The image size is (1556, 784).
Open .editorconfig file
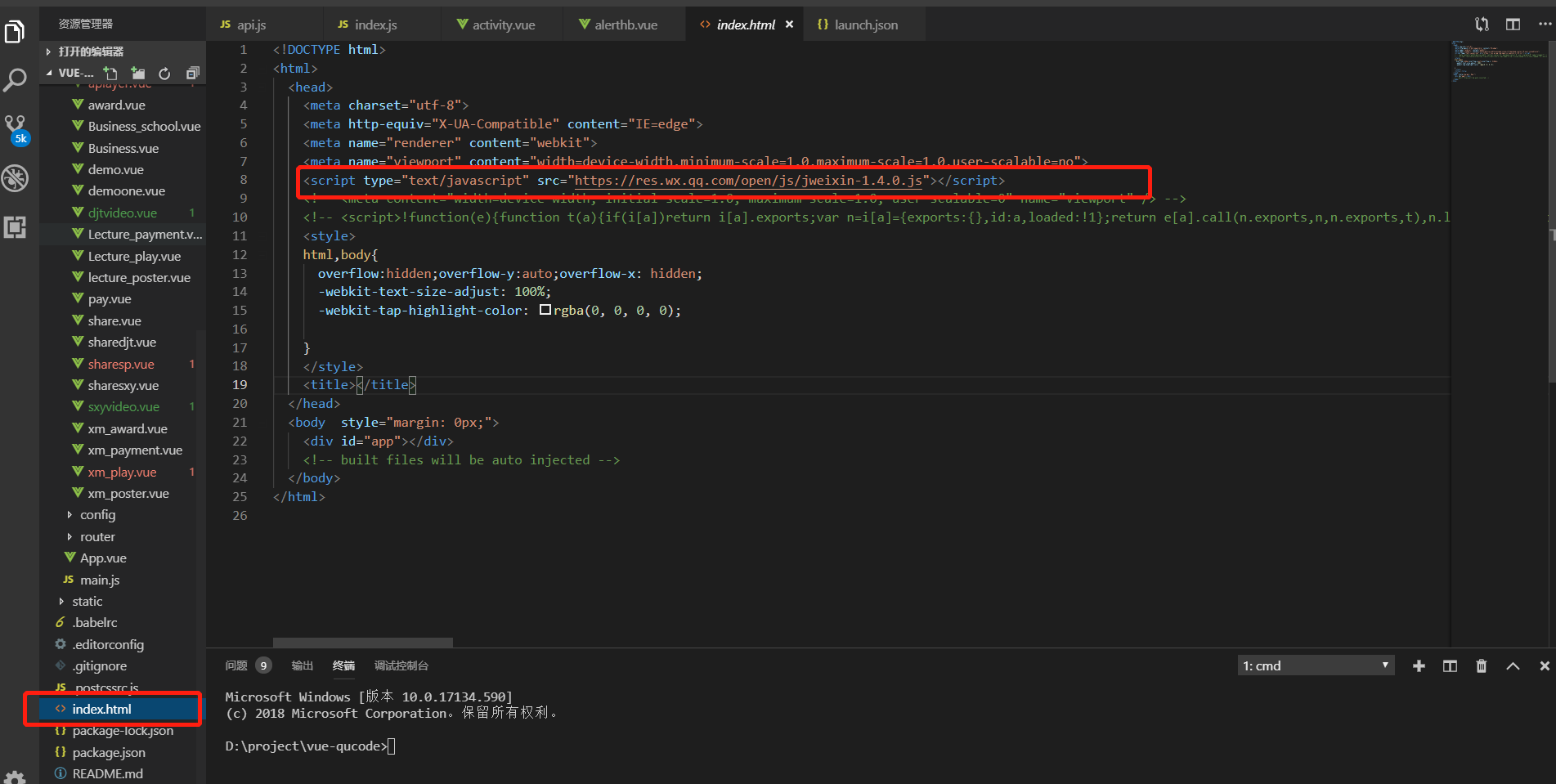(107, 645)
